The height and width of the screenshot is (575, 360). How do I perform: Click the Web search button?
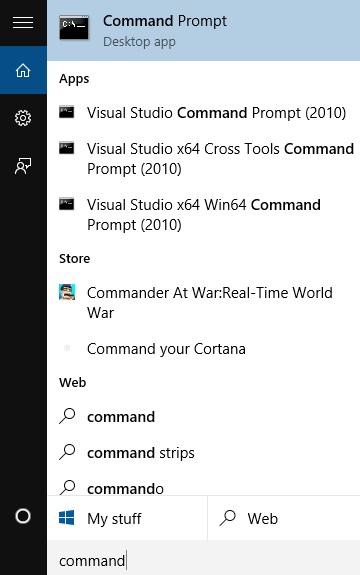[x=284, y=518]
